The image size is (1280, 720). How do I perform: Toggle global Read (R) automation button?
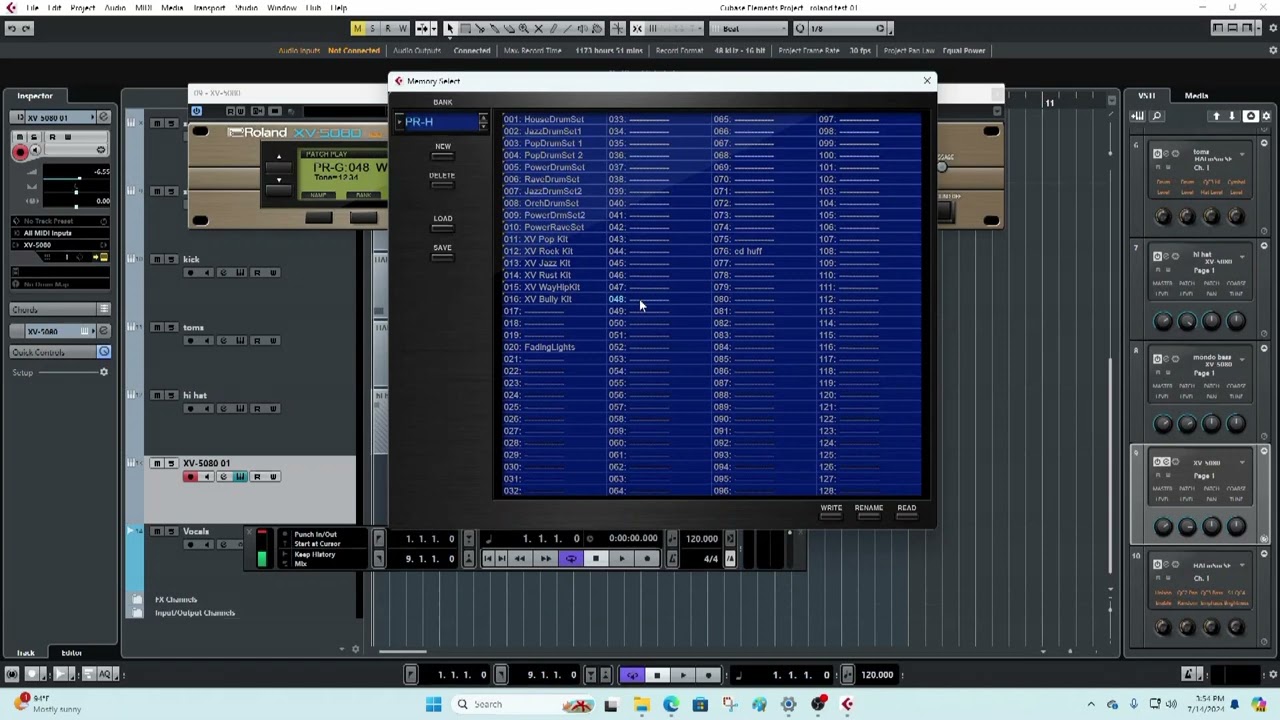pyautogui.click(x=388, y=28)
